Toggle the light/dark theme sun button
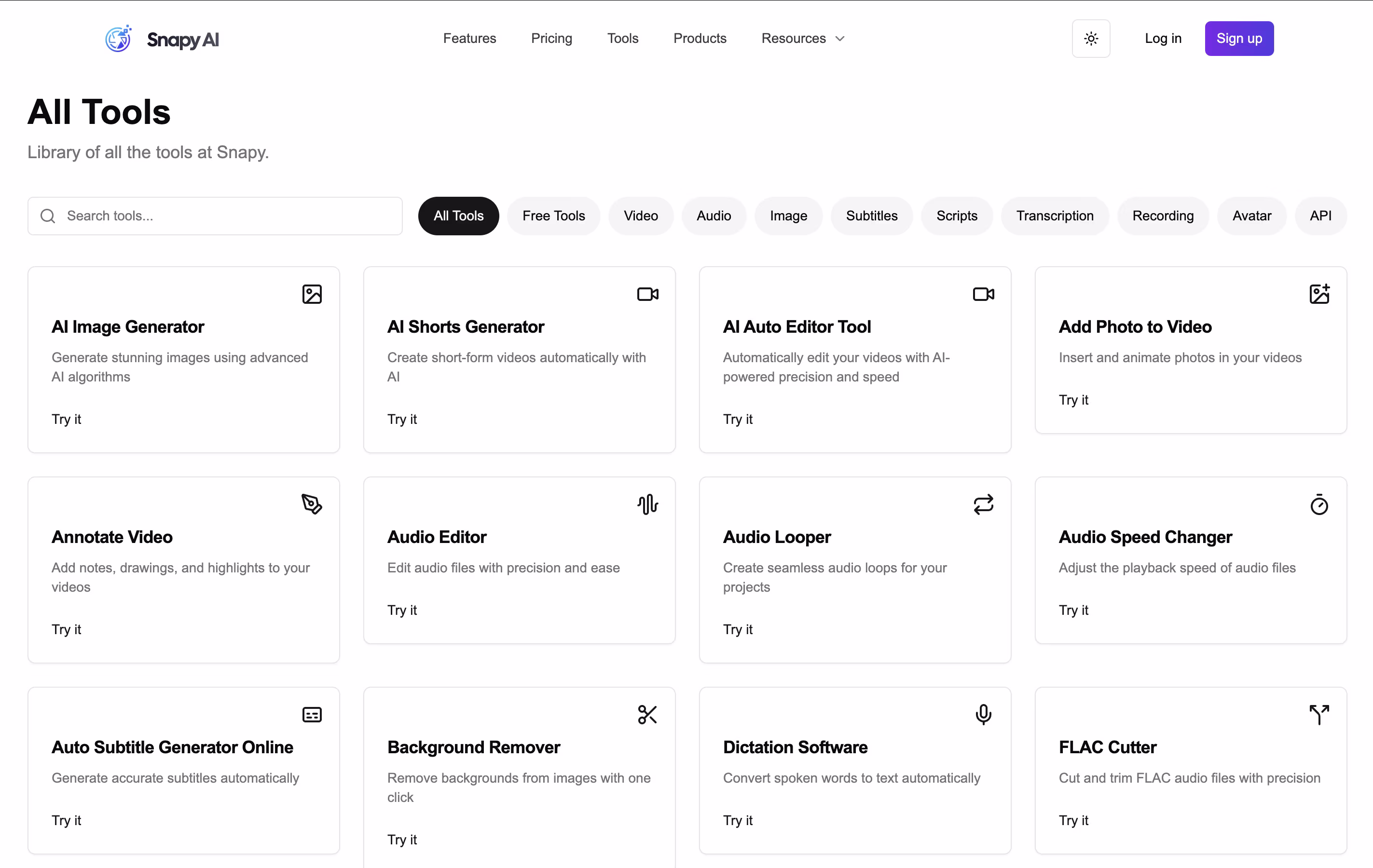 [1090, 39]
